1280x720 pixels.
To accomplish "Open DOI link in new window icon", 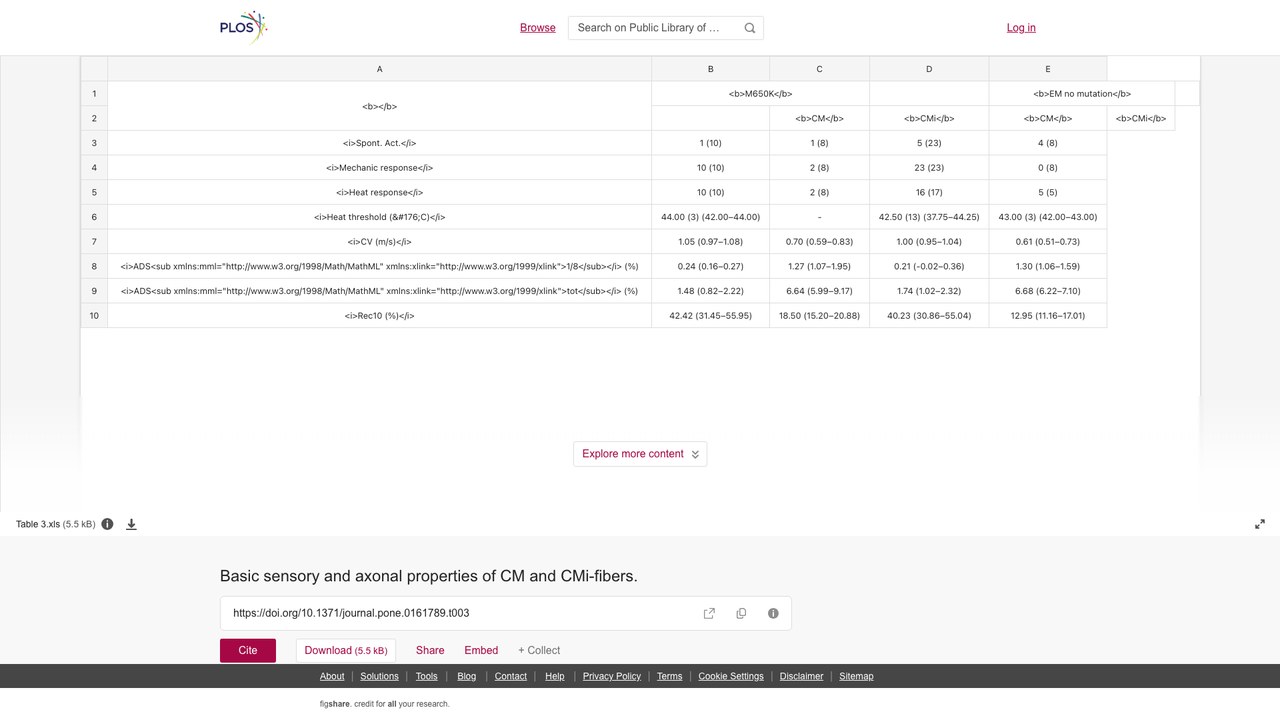I will (x=709, y=613).
